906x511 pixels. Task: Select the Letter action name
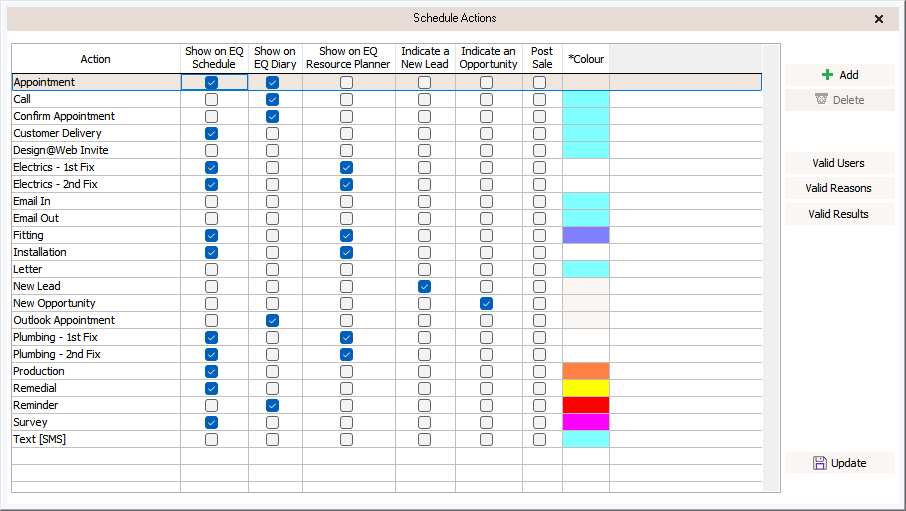point(28,269)
